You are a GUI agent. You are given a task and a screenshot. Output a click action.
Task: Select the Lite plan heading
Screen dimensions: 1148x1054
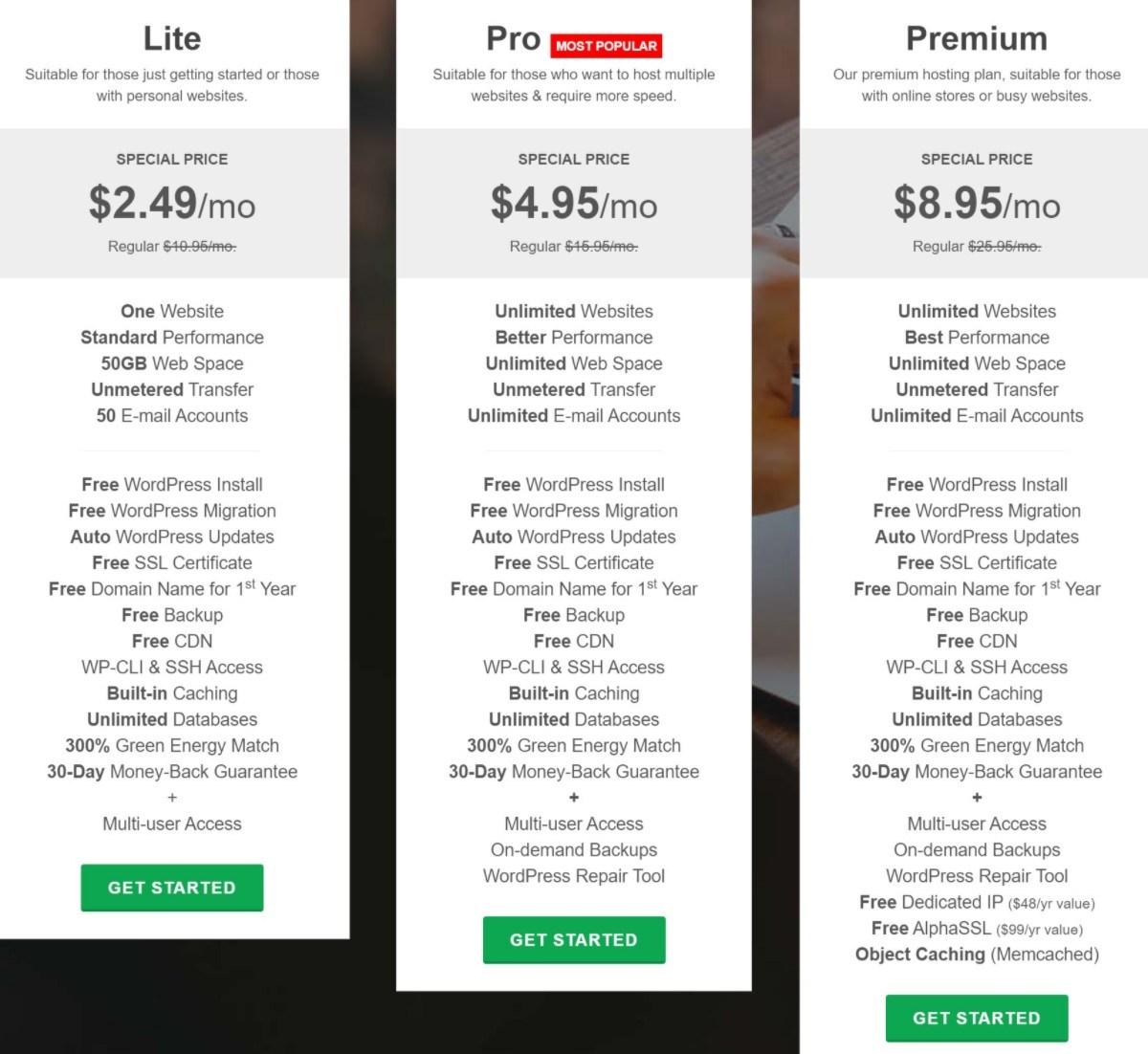(172, 38)
